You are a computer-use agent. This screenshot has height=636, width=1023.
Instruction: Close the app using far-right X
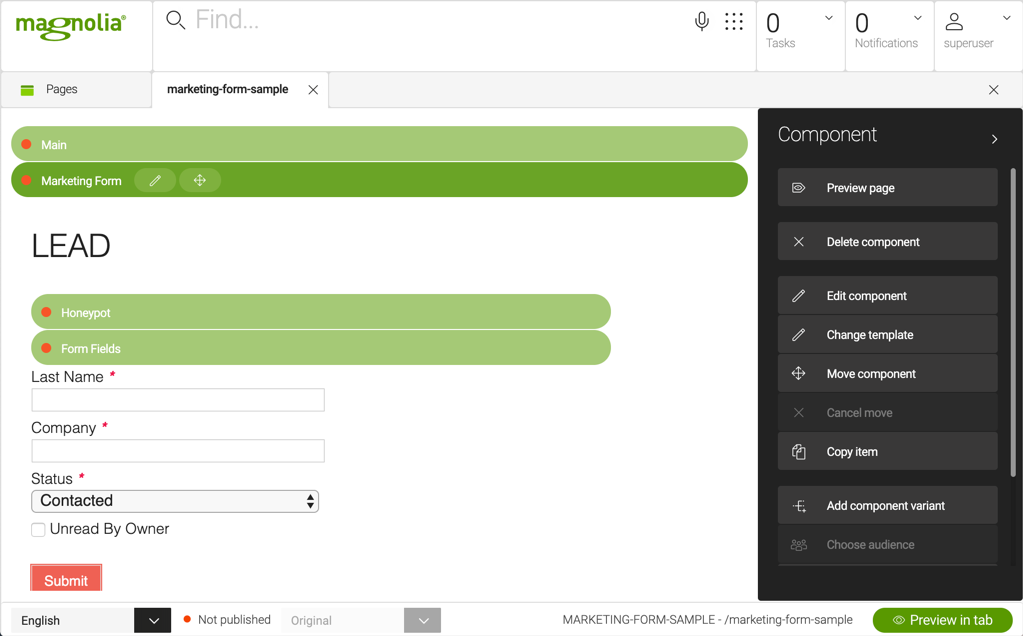[x=994, y=90]
